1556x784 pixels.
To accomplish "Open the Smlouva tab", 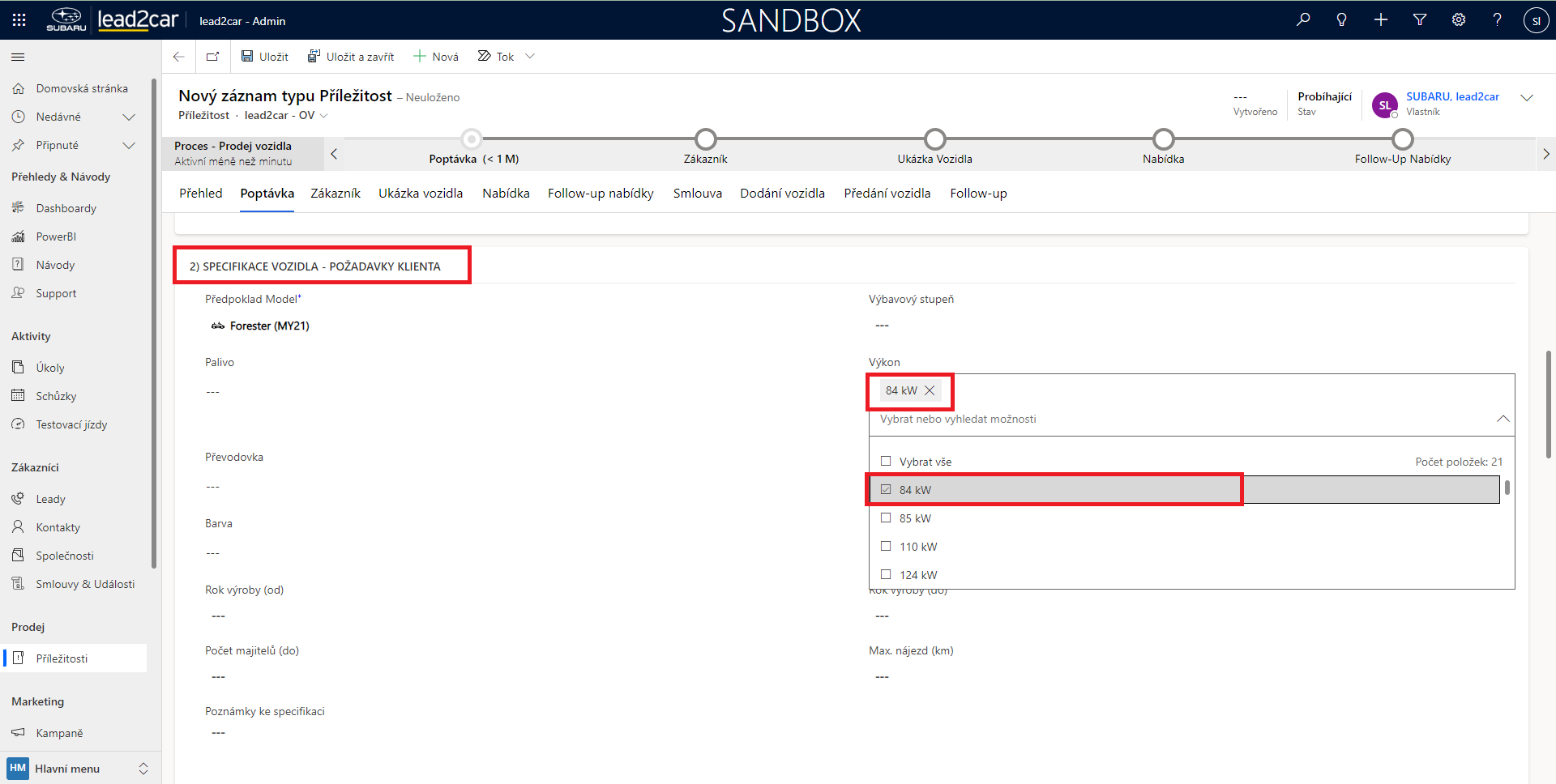I will [697, 194].
